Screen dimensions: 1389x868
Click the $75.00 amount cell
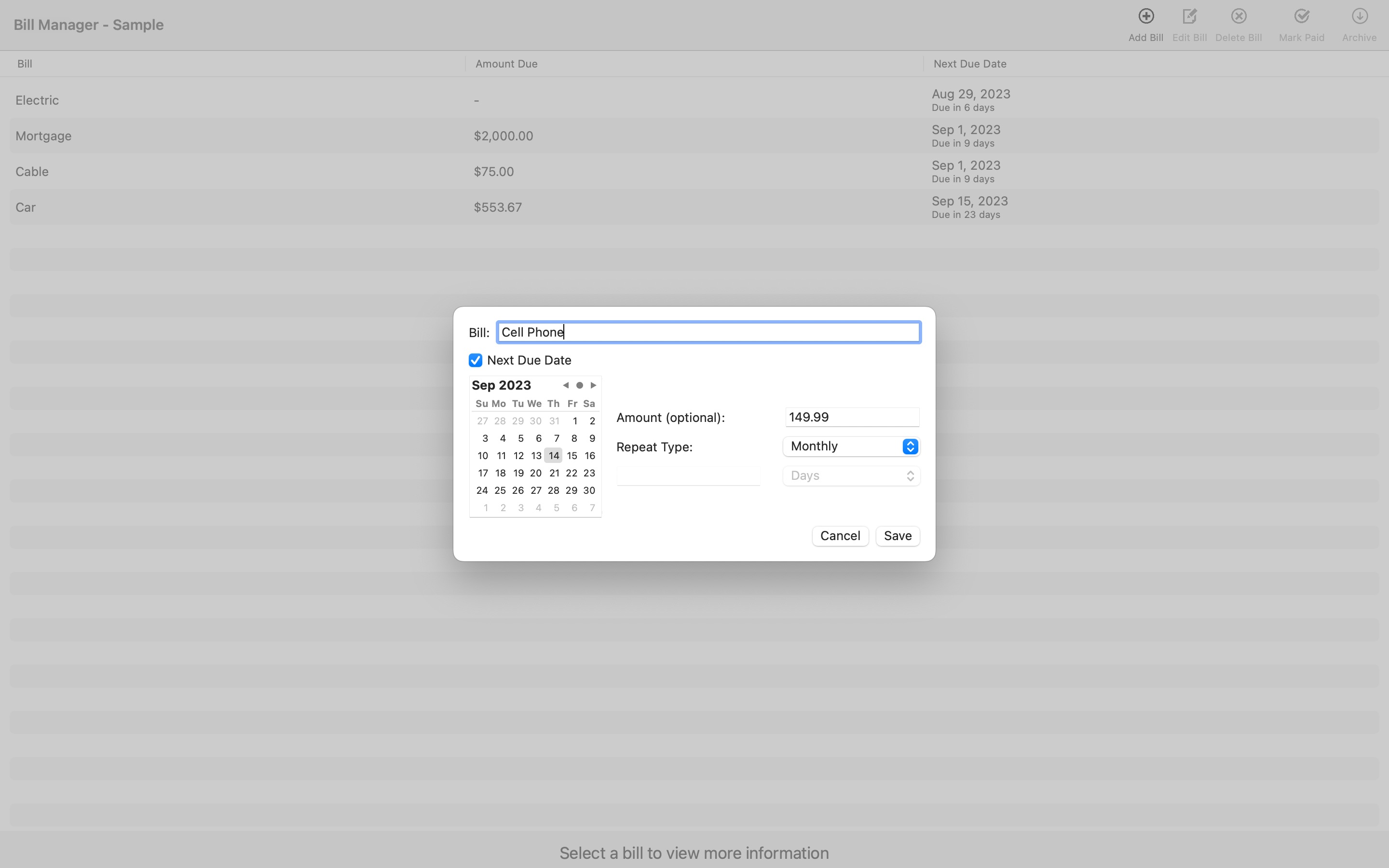coord(493,172)
